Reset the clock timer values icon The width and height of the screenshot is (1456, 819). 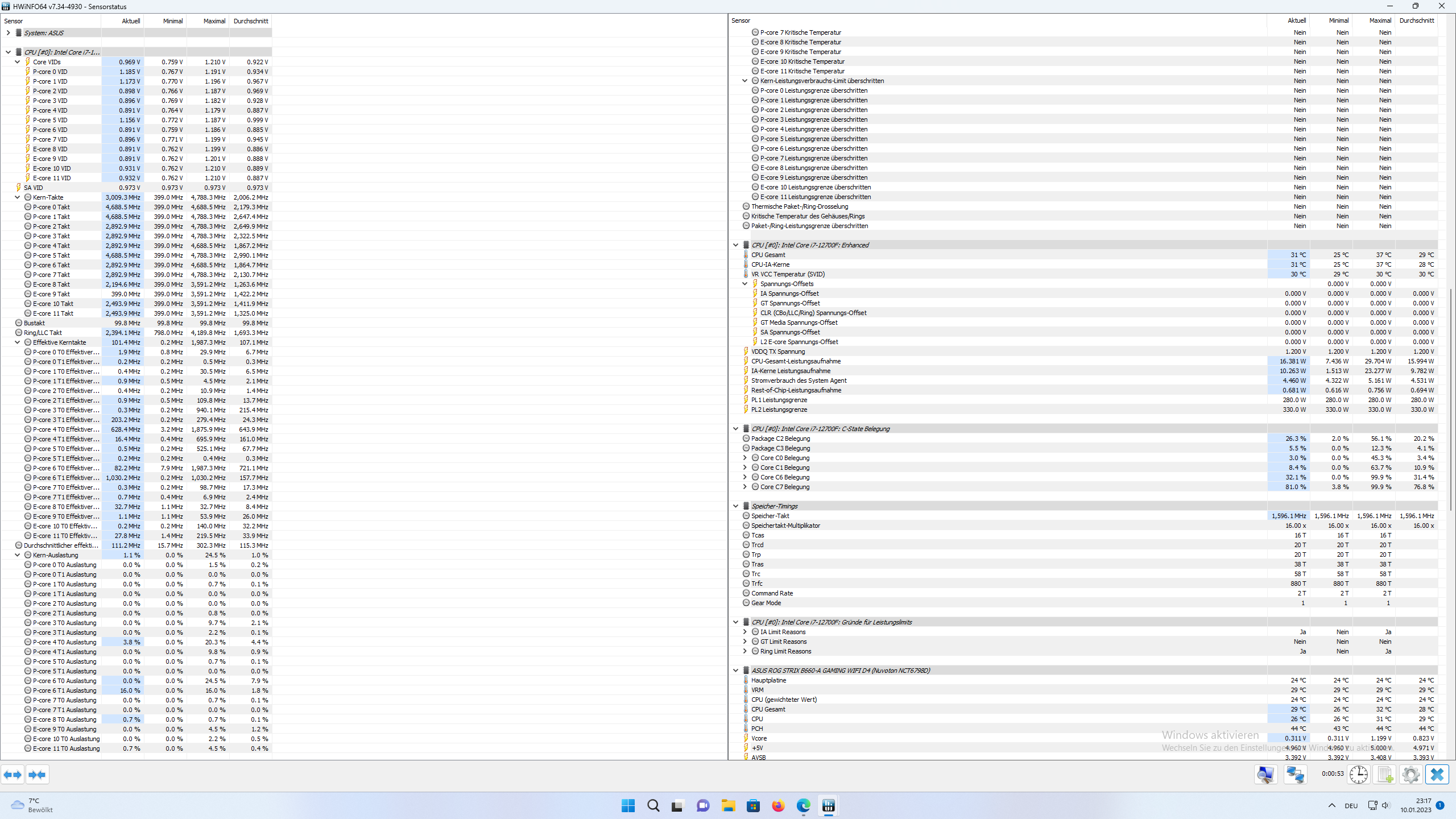pyautogui.click(x=1359, y=775)
